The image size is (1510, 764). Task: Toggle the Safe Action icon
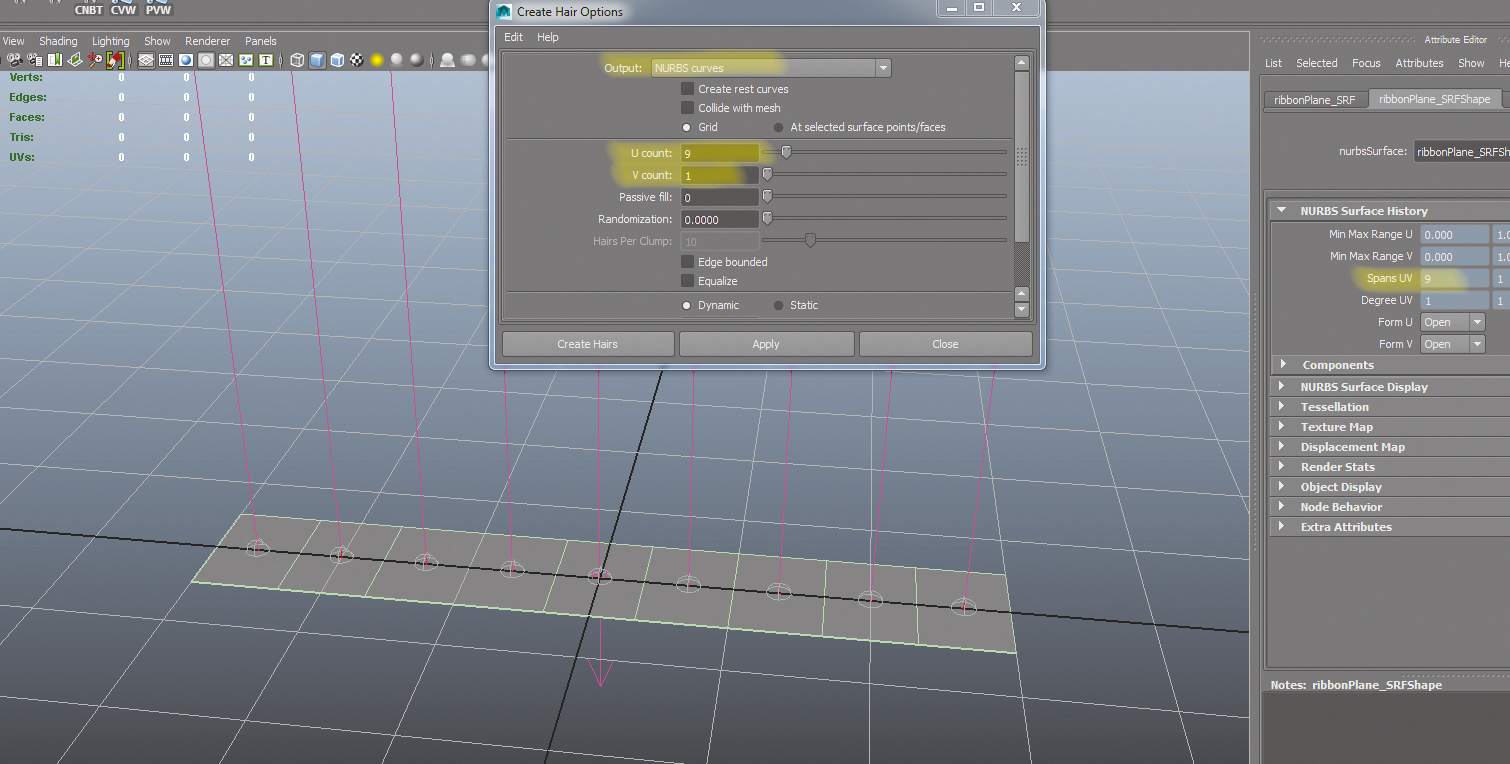click(x=246, y=60)
